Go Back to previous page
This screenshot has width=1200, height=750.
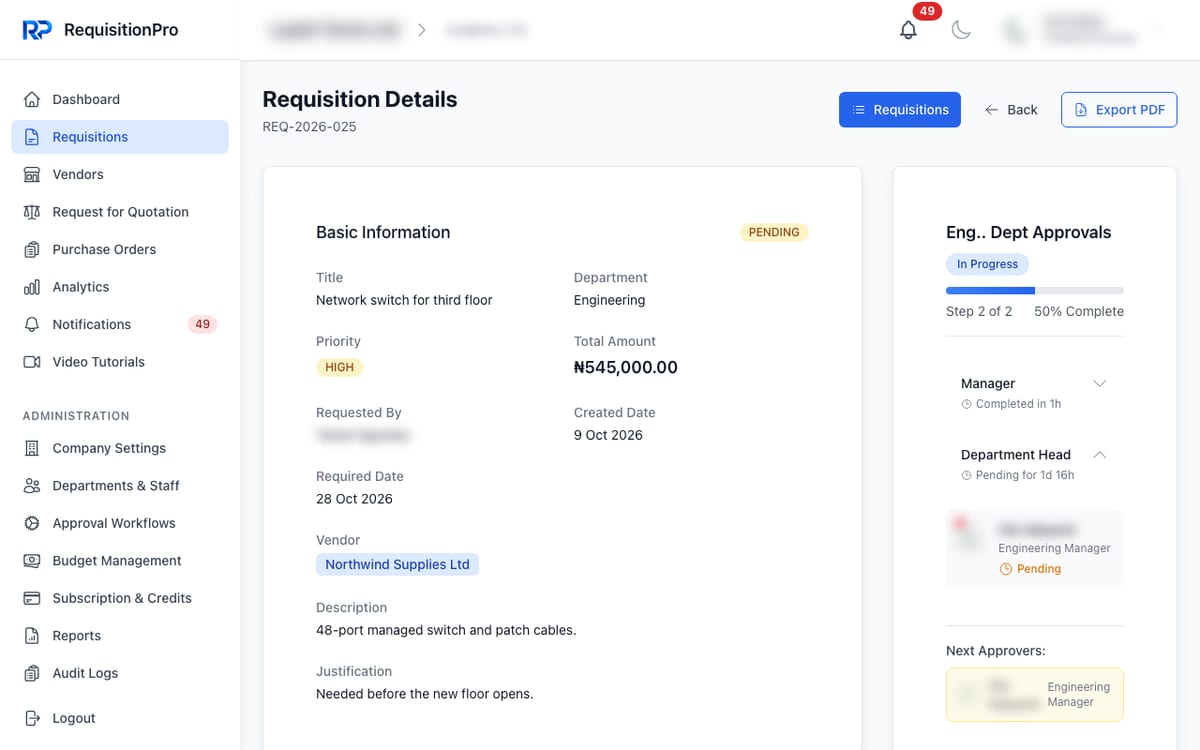coord(1011,110)
